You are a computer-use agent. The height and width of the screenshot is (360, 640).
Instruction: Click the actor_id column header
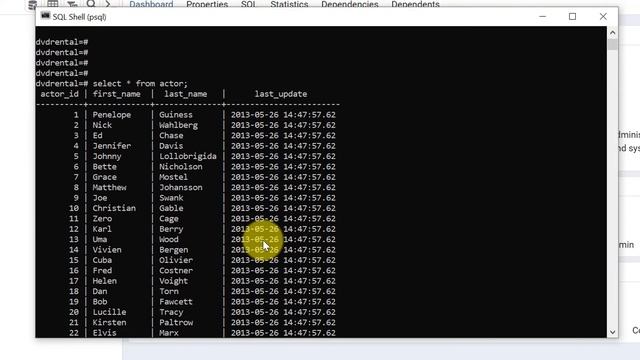pos(60,94)
